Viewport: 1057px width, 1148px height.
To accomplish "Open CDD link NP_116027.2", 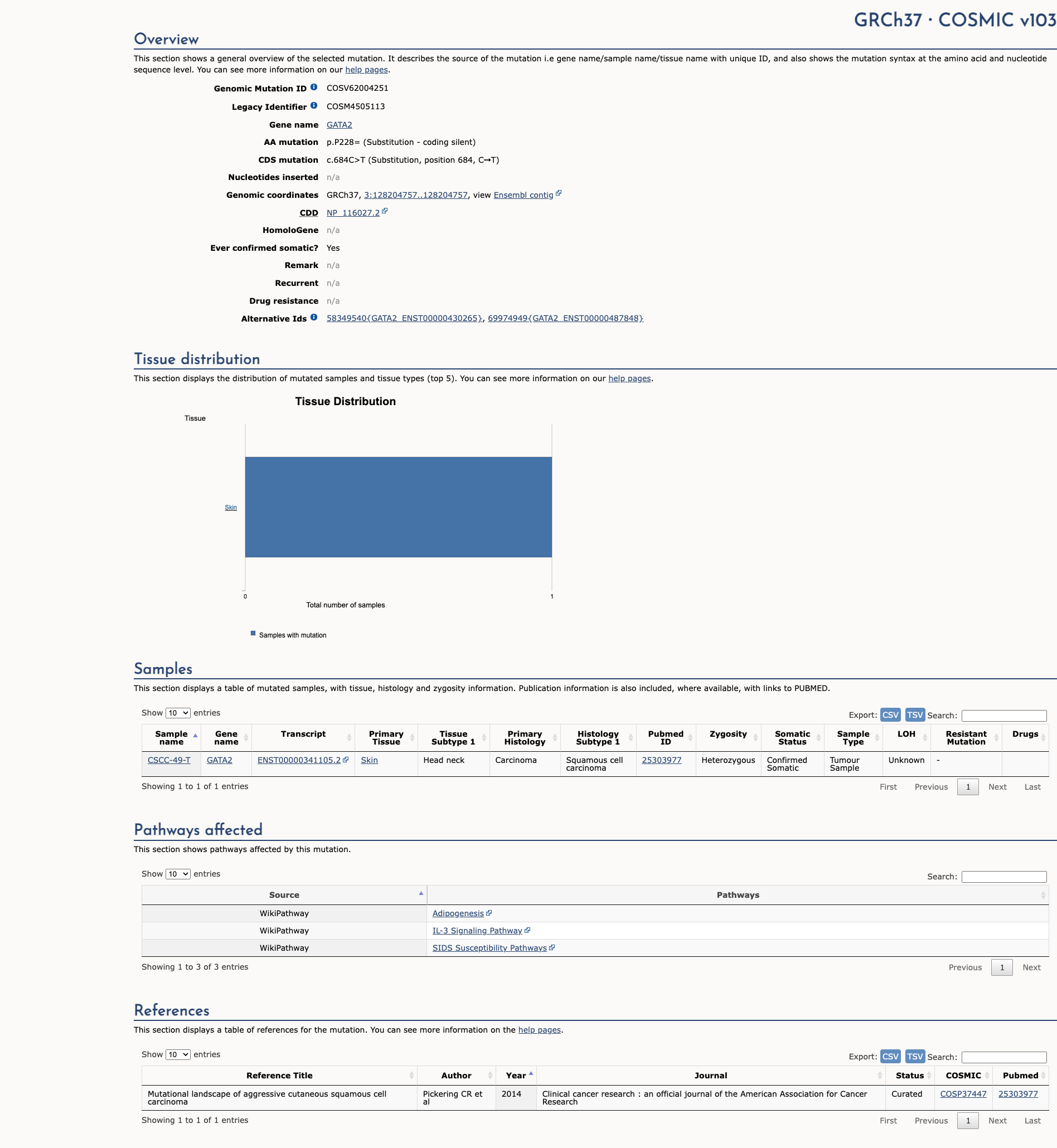I will coord(353,213).
